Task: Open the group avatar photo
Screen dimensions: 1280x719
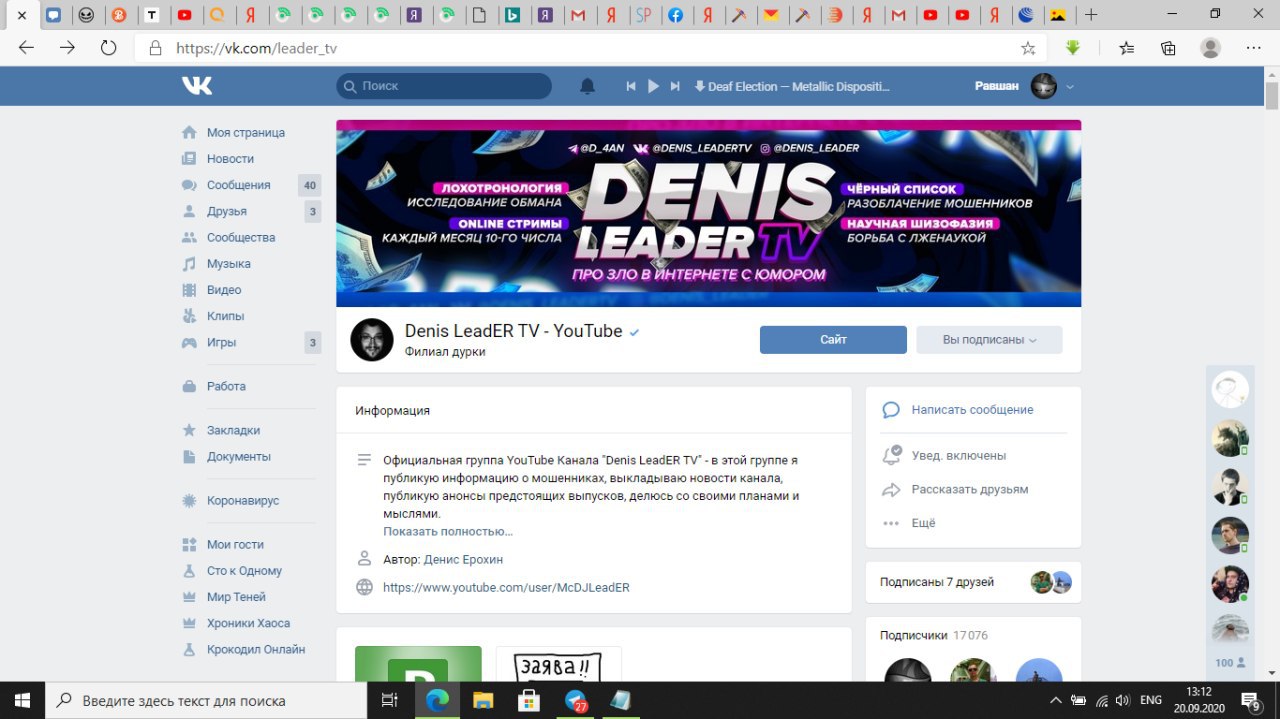Action: (372, 340)
